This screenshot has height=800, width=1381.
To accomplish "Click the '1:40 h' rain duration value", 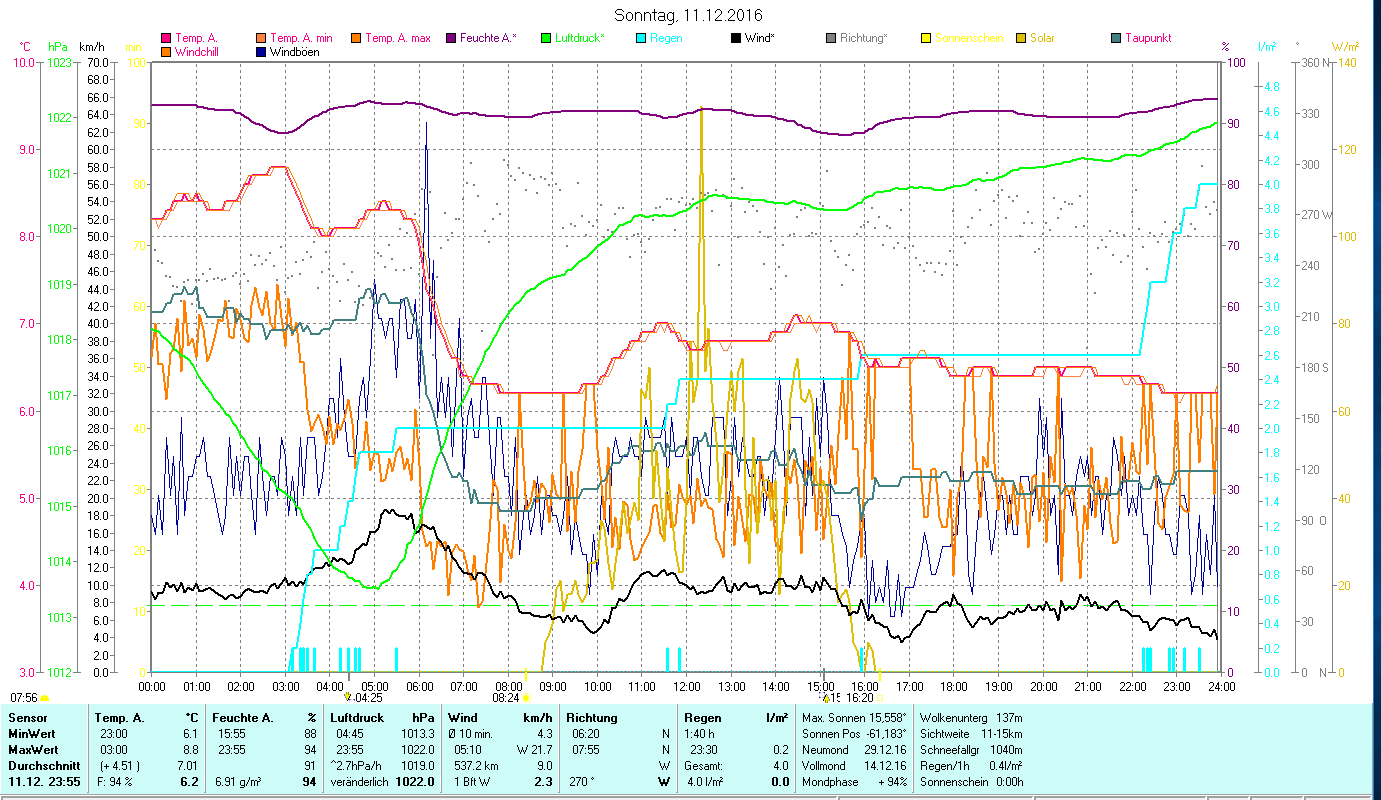I will coord(699,734).
